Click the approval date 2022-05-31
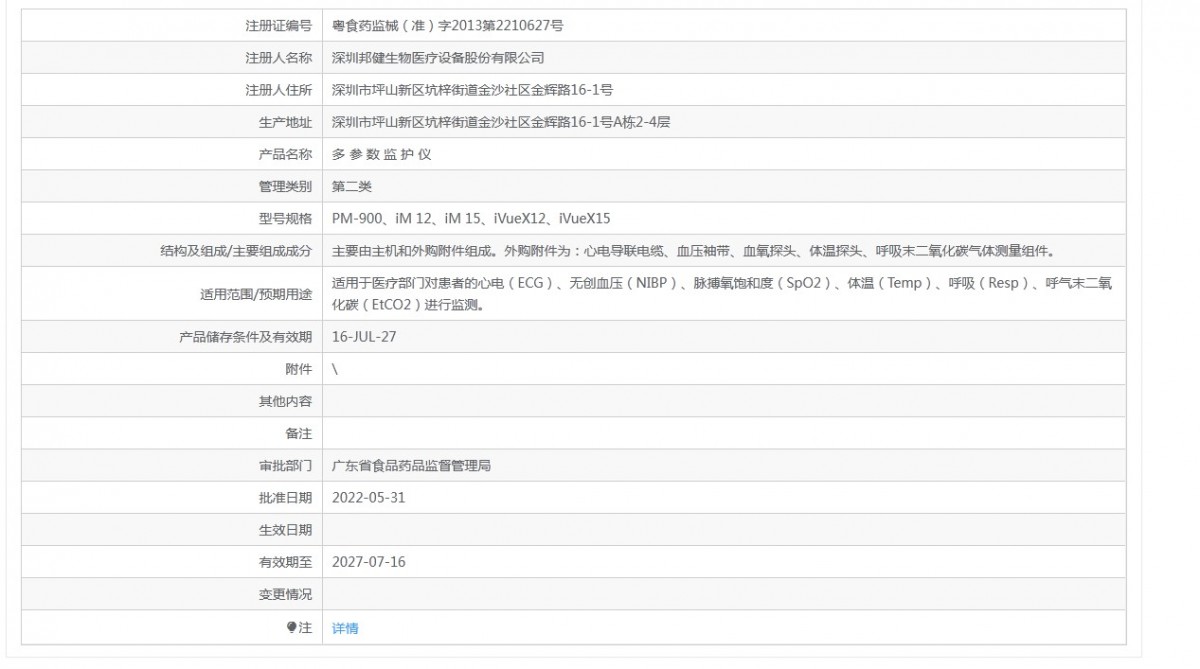Screen dimensions: 1200x669 369,497
